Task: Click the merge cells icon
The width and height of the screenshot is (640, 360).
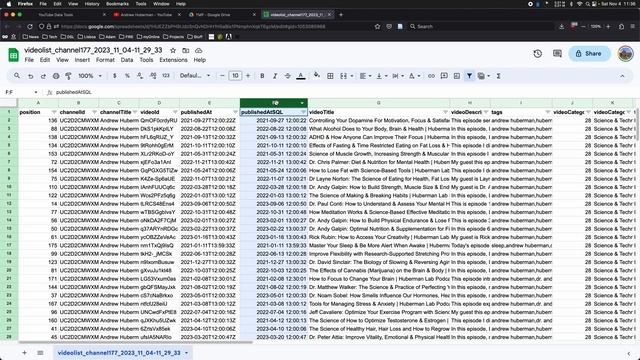Action: (343, 76)
